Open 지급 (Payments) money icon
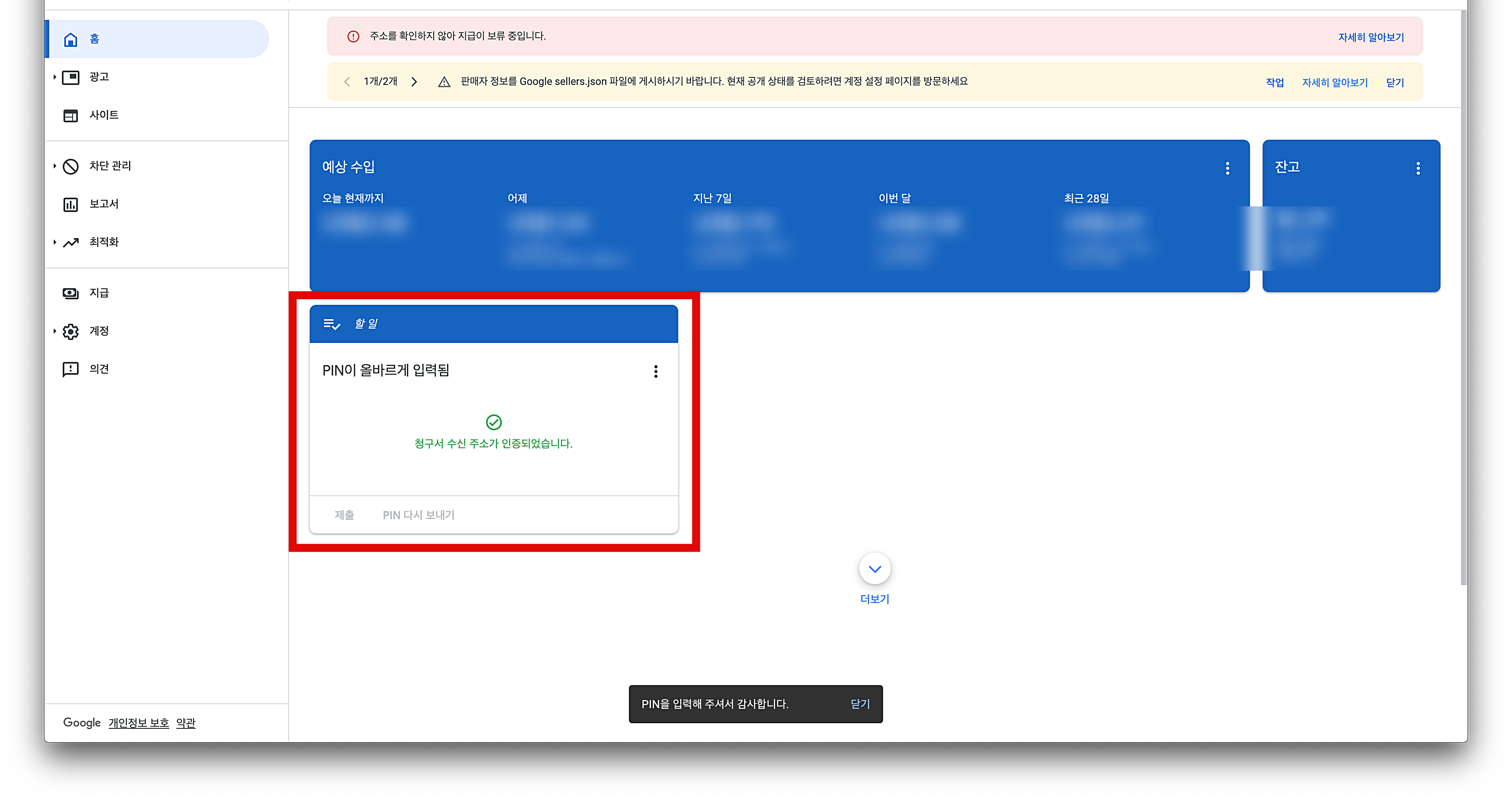 [70, 293]
